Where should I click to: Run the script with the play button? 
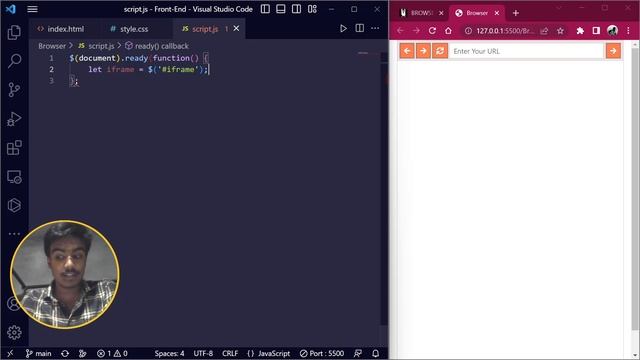pos(343,28)
